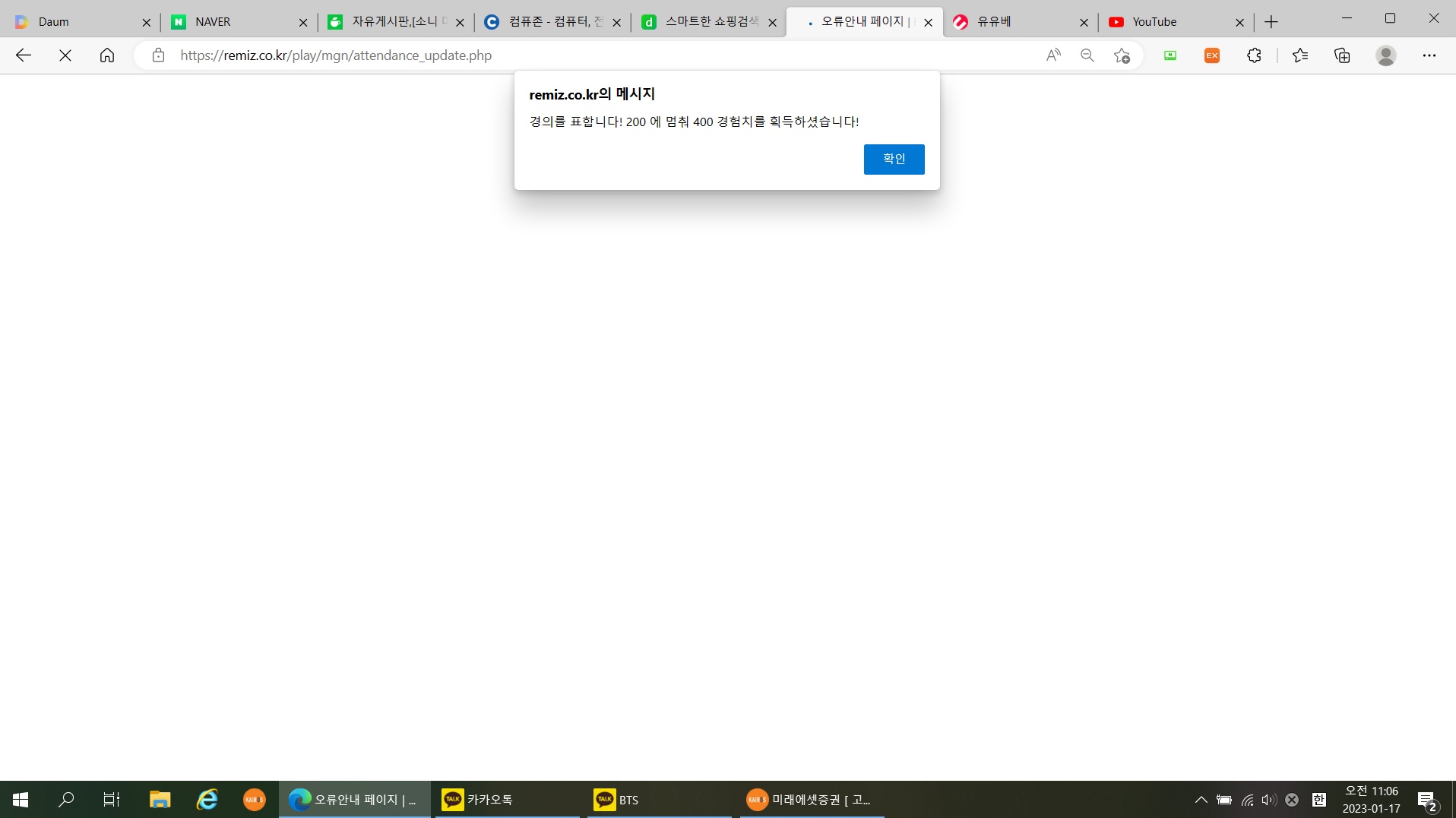The image size is (1456, 818).
Task: Open the browser profile avatar
Action: [x=1386, y=55]
